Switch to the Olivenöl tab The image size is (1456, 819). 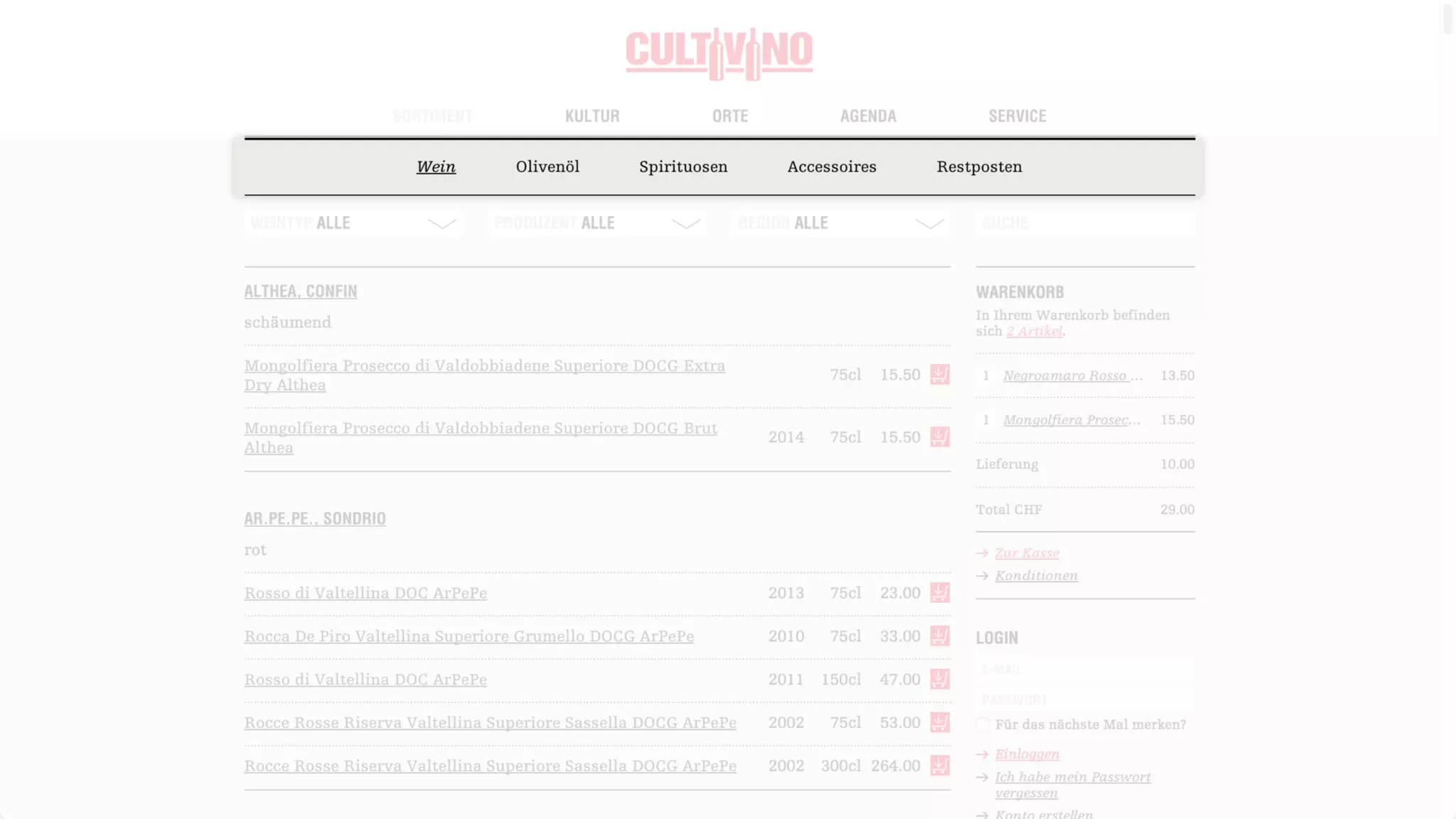coord(547,167)
